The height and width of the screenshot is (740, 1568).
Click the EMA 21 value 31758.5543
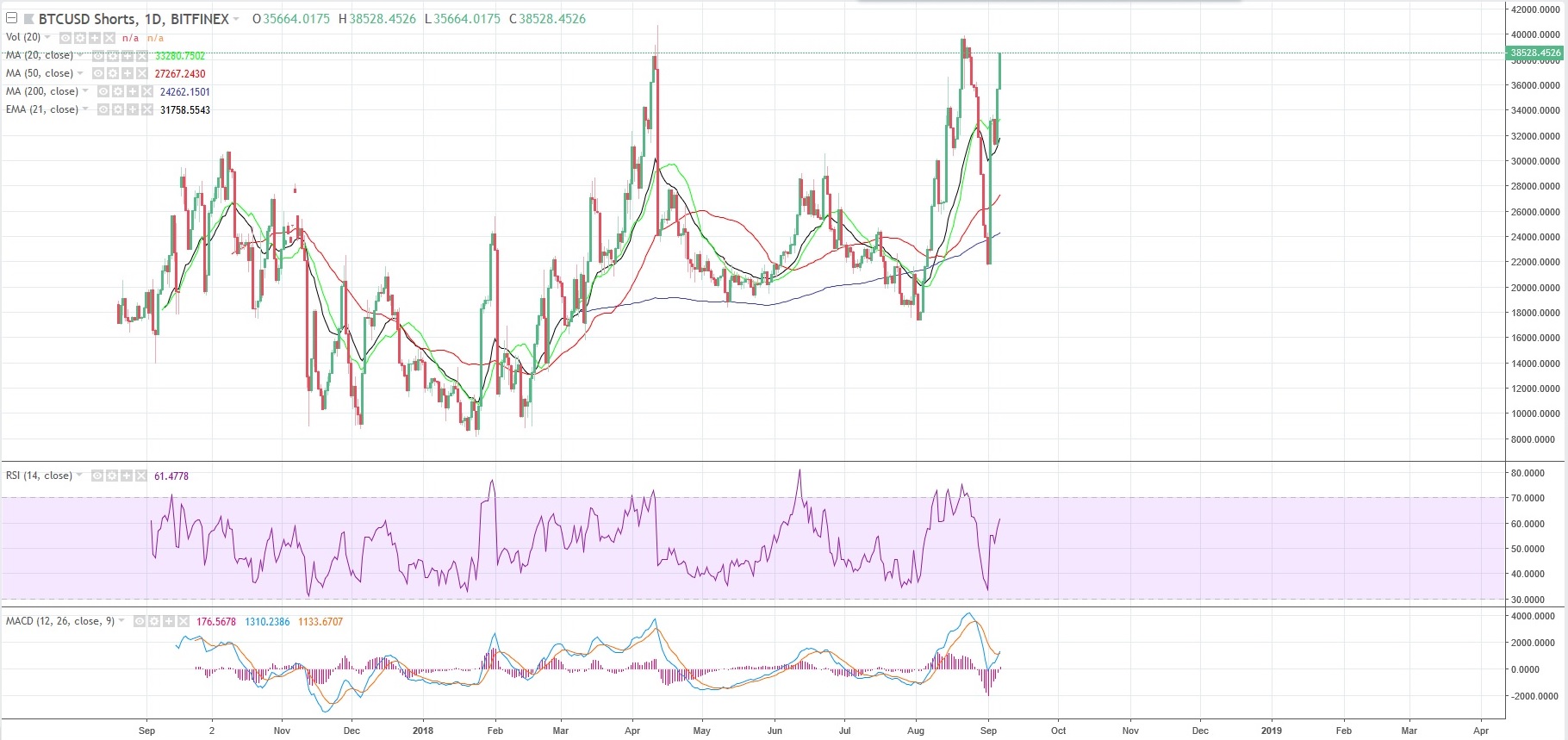click(x=185, y=110)
